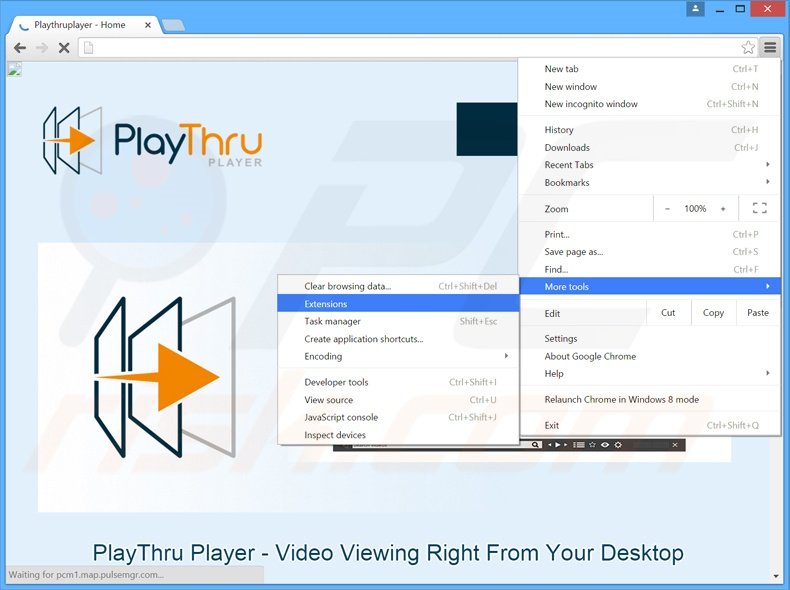Click the Paste button in Edit row
790x590 pixels.
tap(758, 313)
